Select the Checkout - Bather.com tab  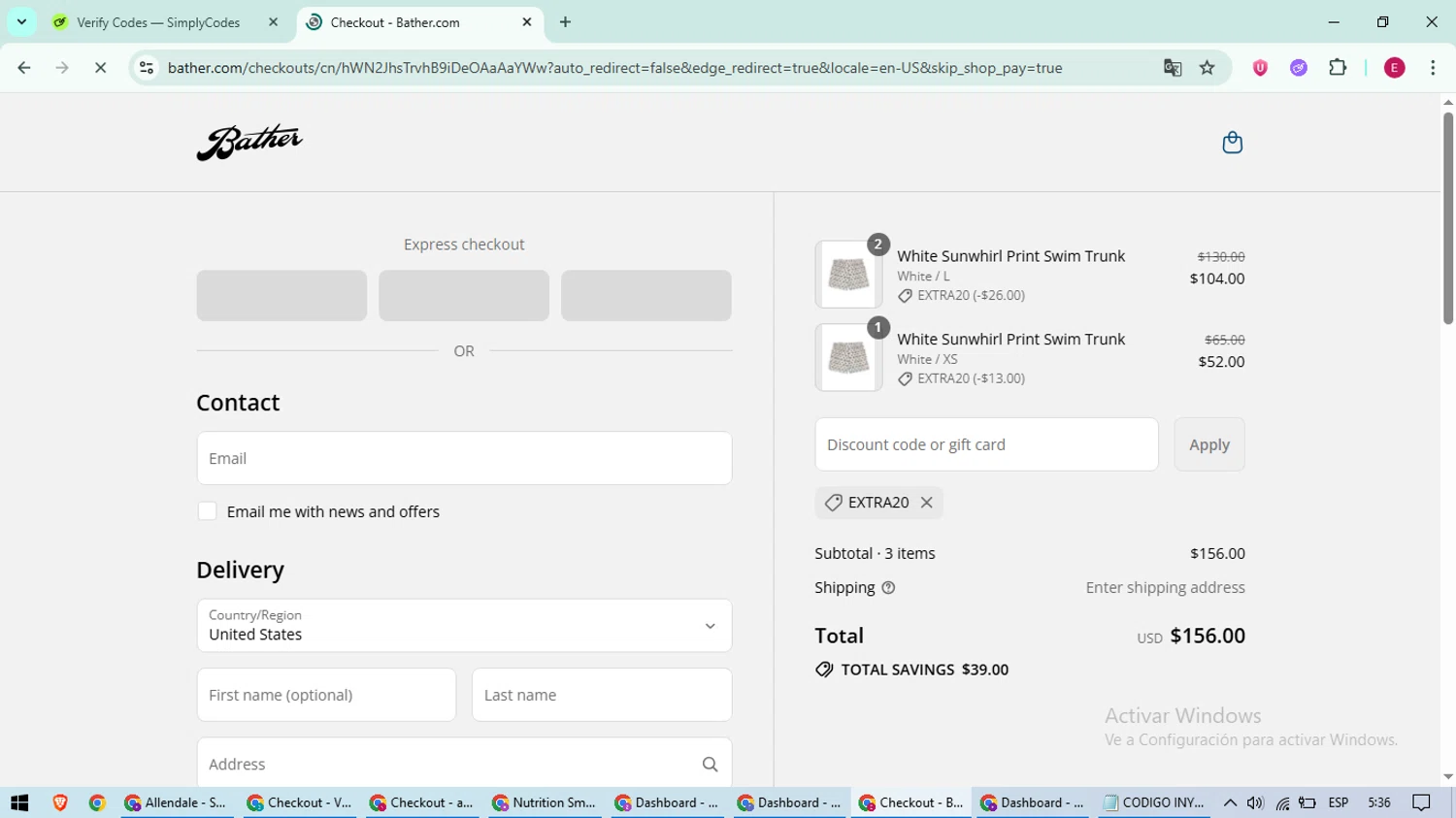pos(395,22)
